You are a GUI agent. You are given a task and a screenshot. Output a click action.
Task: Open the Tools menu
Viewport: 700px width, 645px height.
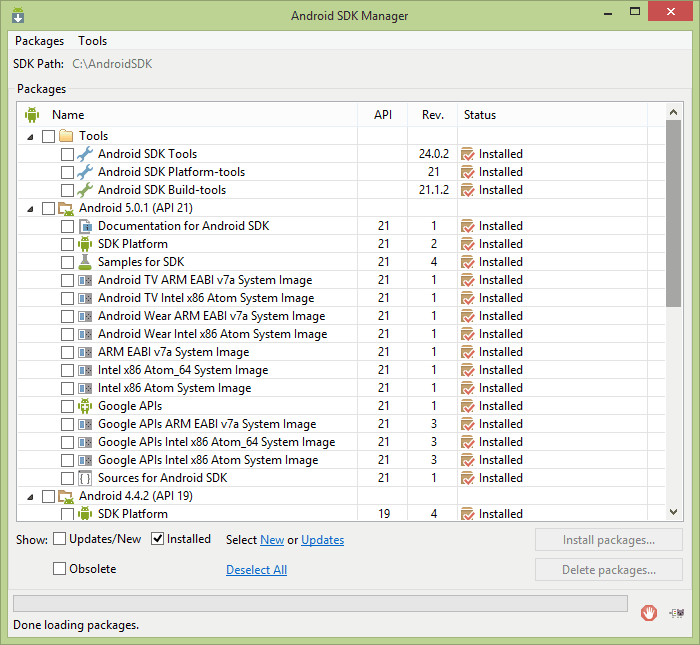pyautogui.click(x=92, y=41)
